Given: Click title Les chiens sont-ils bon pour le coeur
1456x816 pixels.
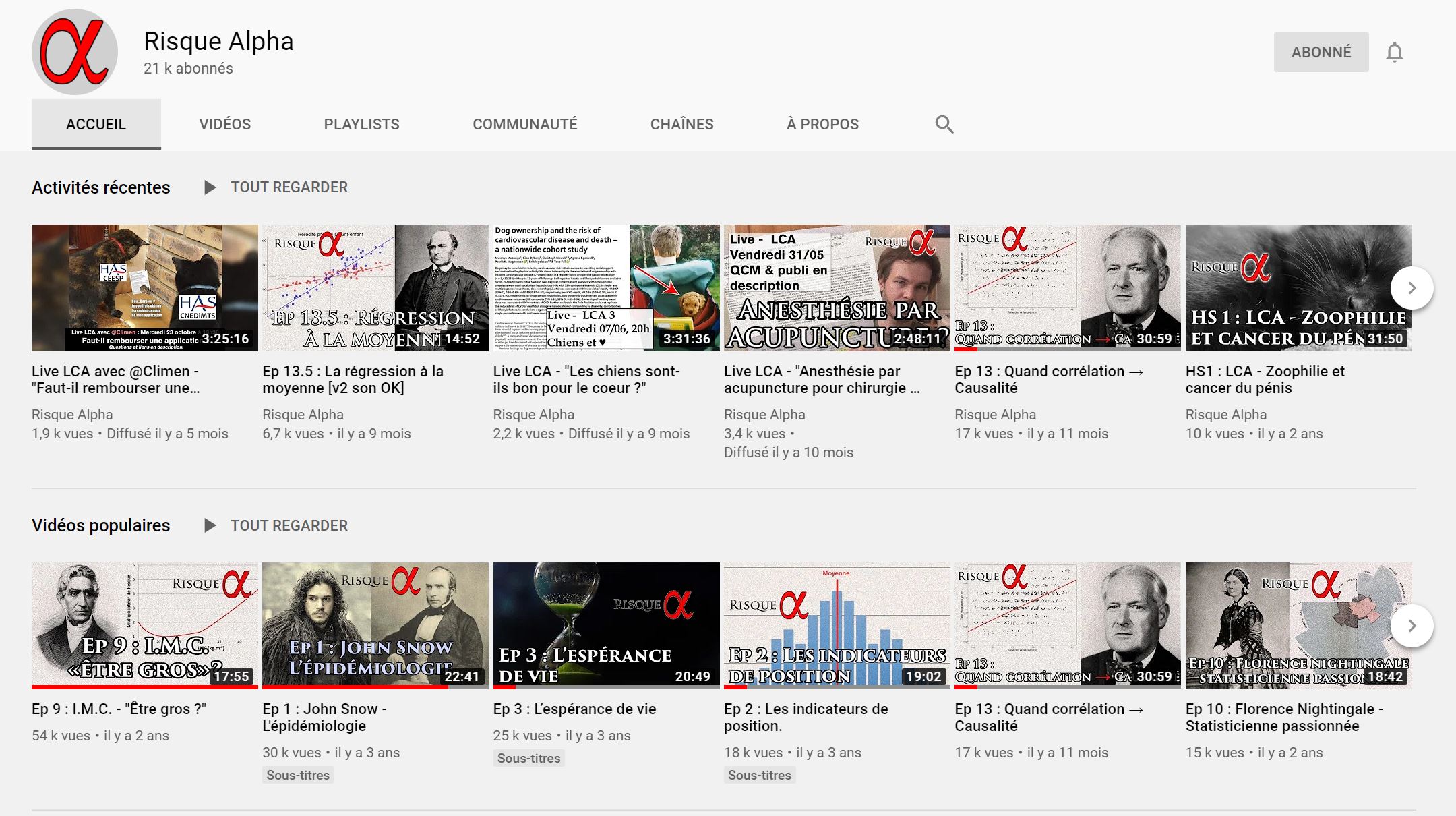Looking at the screenshot, I should click(x=586, y=380).
